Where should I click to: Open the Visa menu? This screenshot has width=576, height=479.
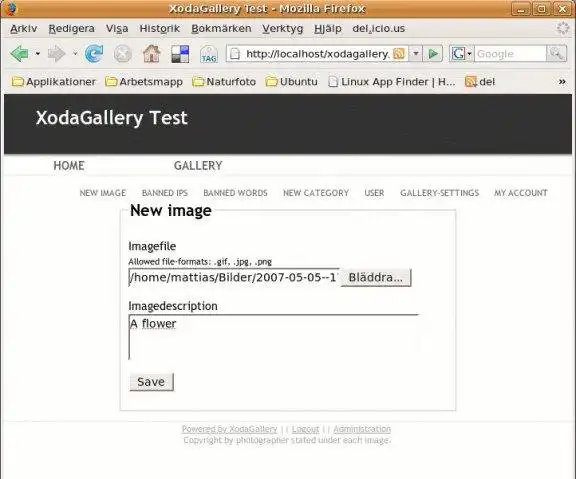click(117, 28)
